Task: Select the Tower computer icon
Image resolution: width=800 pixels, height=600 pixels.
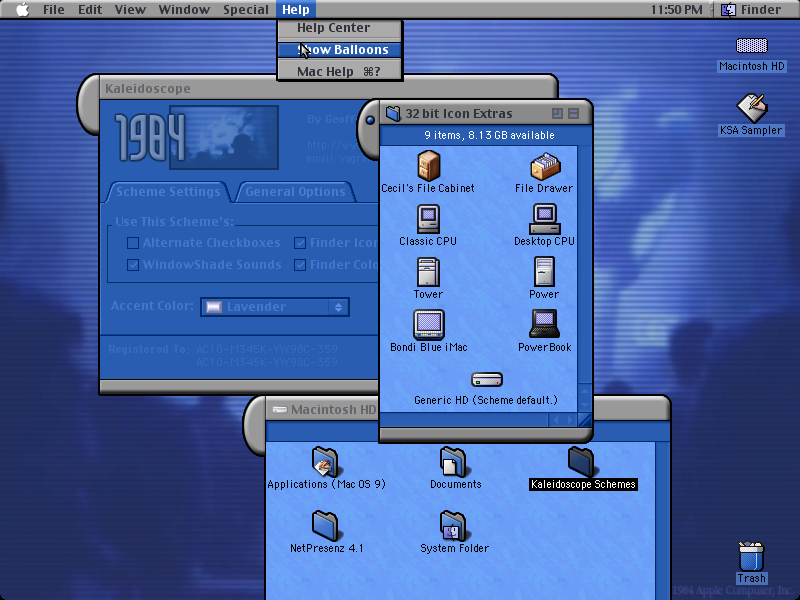Action: click(428, 272)
